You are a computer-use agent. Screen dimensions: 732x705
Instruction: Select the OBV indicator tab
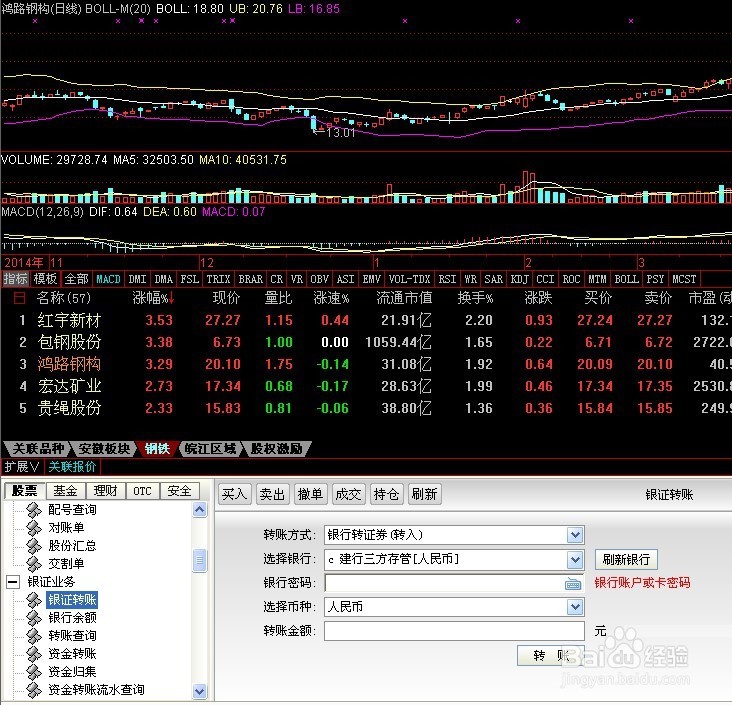320,279
